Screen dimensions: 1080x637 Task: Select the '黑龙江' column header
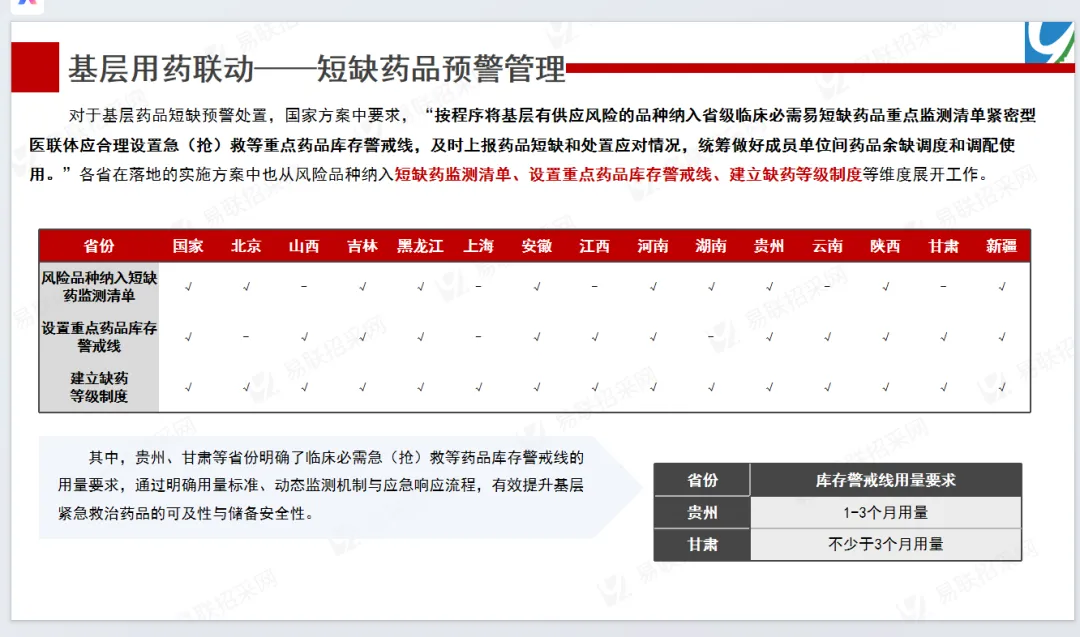[x=420, y=246]
